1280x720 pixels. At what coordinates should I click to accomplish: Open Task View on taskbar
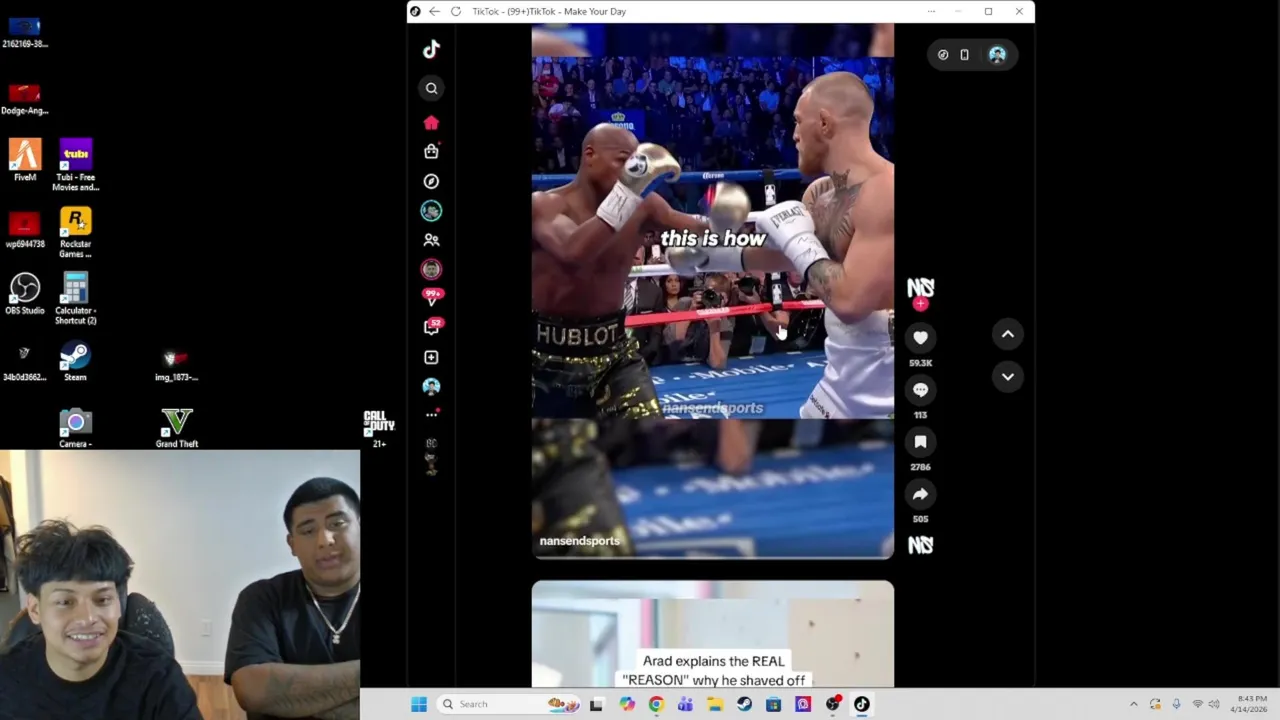[x=596, y=704]
